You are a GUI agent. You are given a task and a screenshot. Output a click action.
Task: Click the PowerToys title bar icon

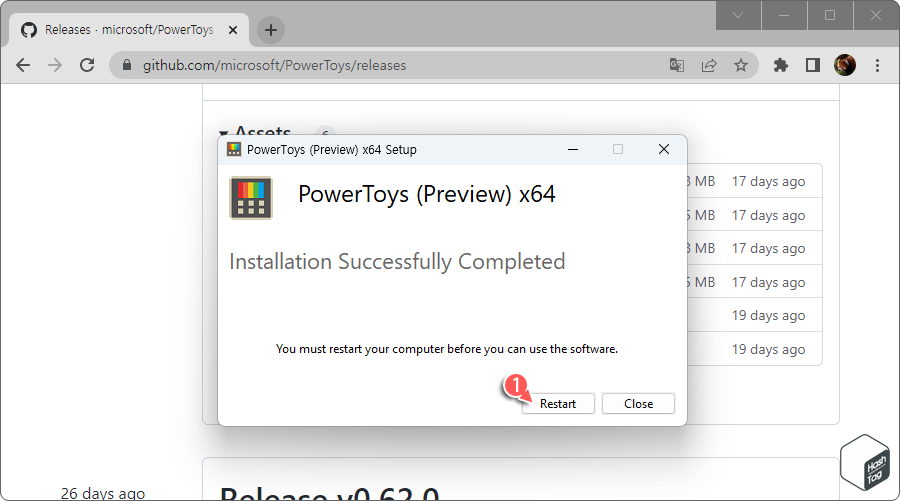tap(234, 150)
